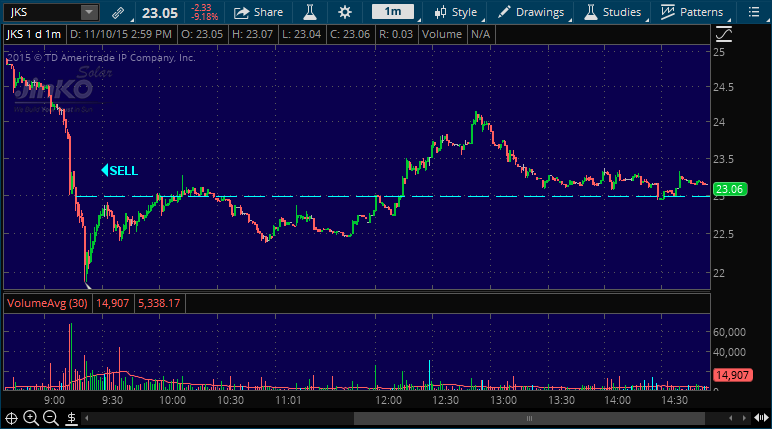772x429 pixels.
Task: Click the Volume N/A header field
Action: pos(455,34)
